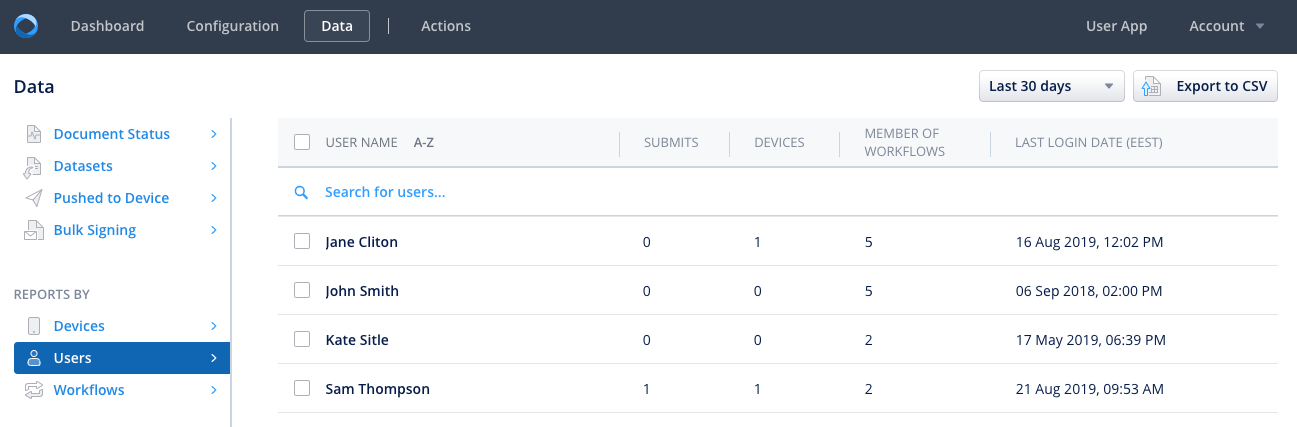The height and width of the screenshot is (427, 1297).
Task: Click the Bulk Signing sidebar icon
Action: pyautogui.click(x=34, y=230)
